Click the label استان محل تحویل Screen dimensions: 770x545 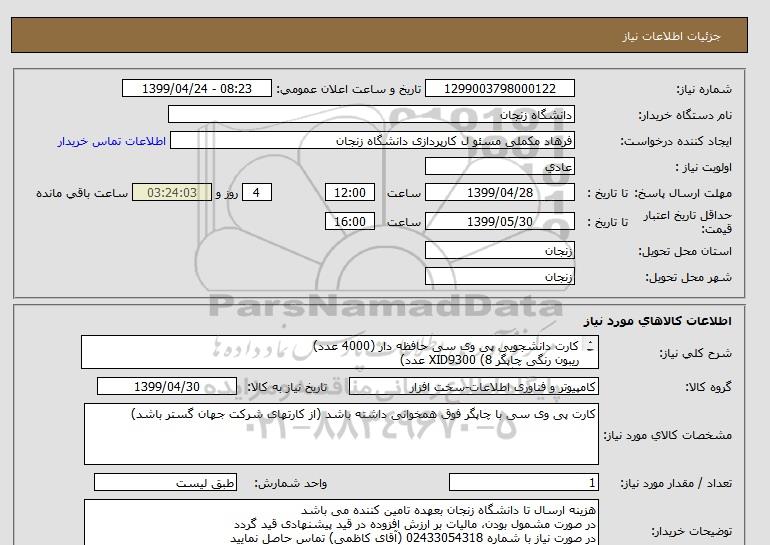[685, 251]
